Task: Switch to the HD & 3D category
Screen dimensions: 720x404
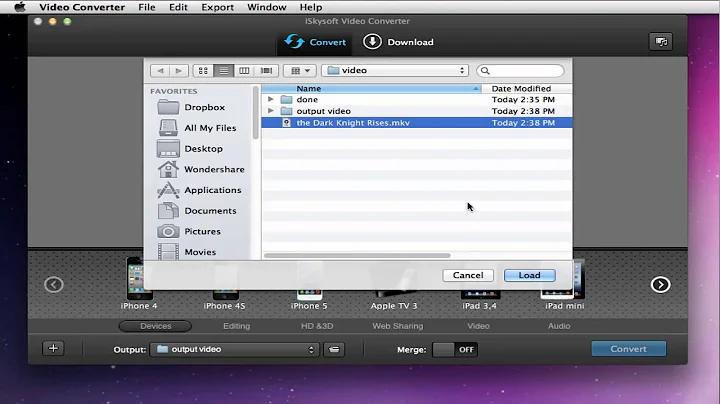Action: (x=317, y=326)
